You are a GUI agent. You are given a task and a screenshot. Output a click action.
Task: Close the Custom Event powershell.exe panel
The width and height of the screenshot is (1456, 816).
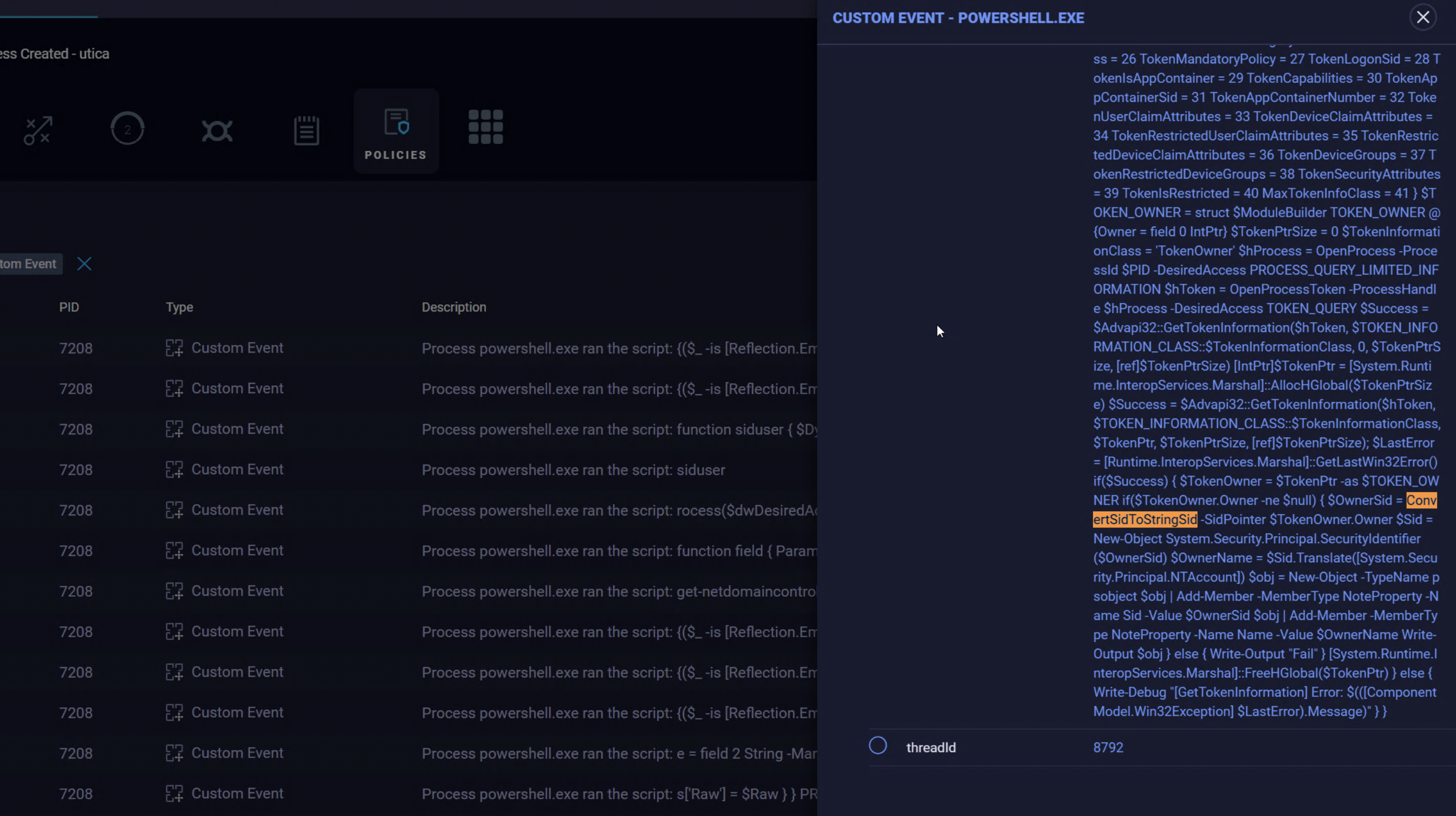(1422, 17)
